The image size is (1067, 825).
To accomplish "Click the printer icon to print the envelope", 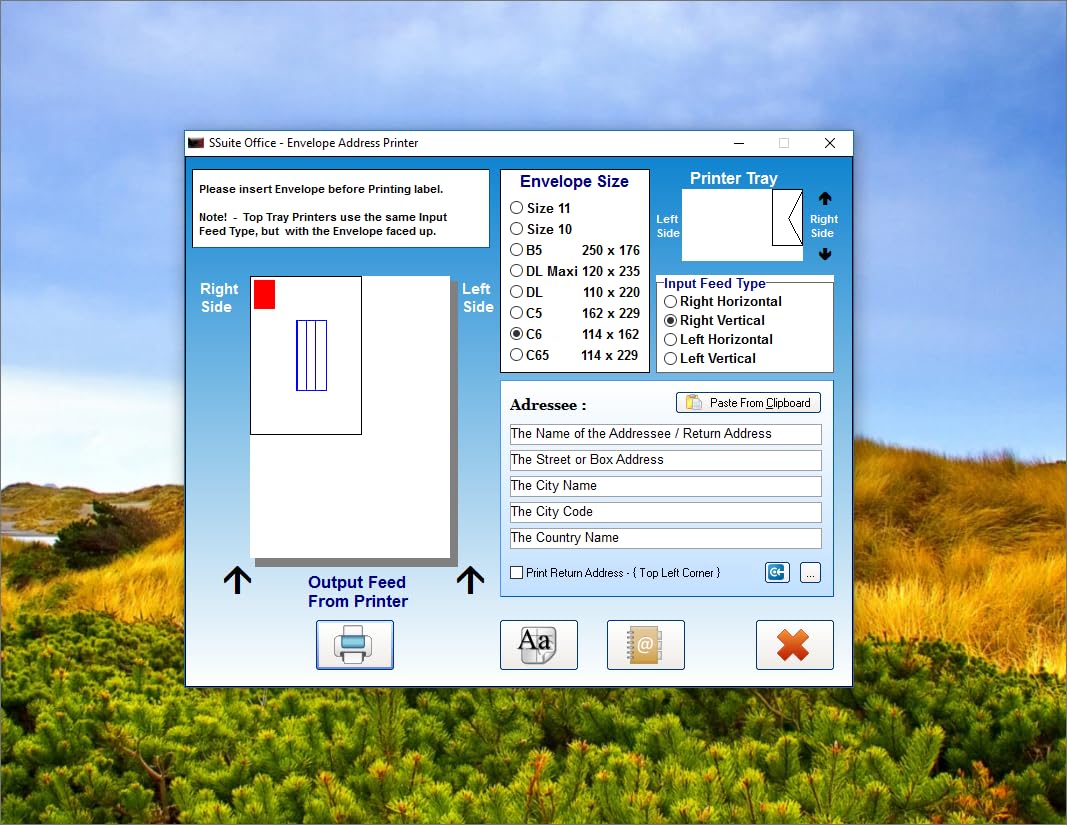I will [355, 645].
